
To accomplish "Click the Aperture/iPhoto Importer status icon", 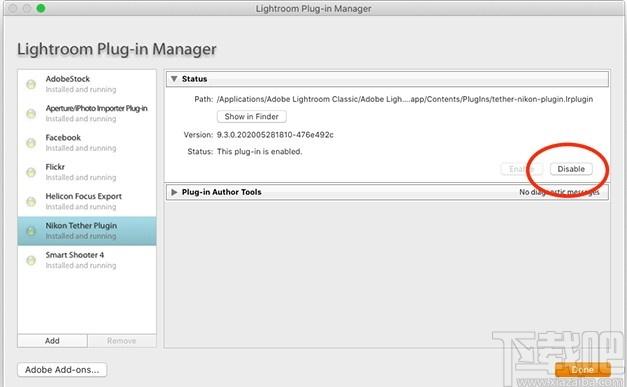I will pos(31,114).
